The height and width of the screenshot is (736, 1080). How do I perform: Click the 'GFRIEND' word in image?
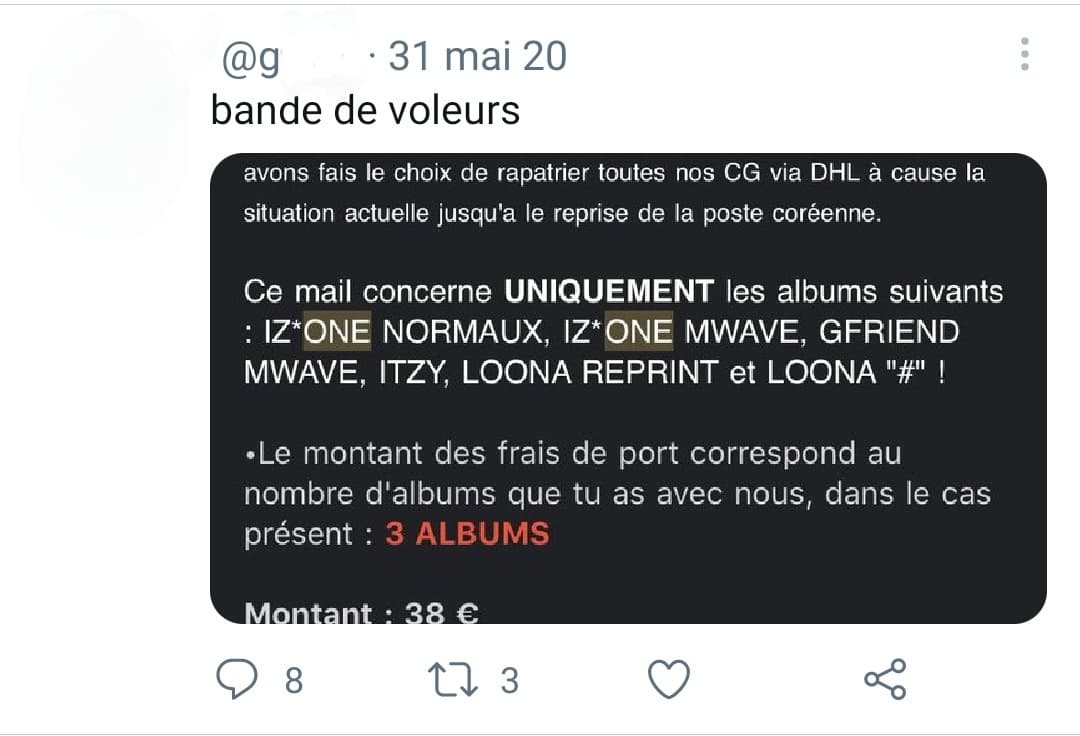click(x=889, y=332)
